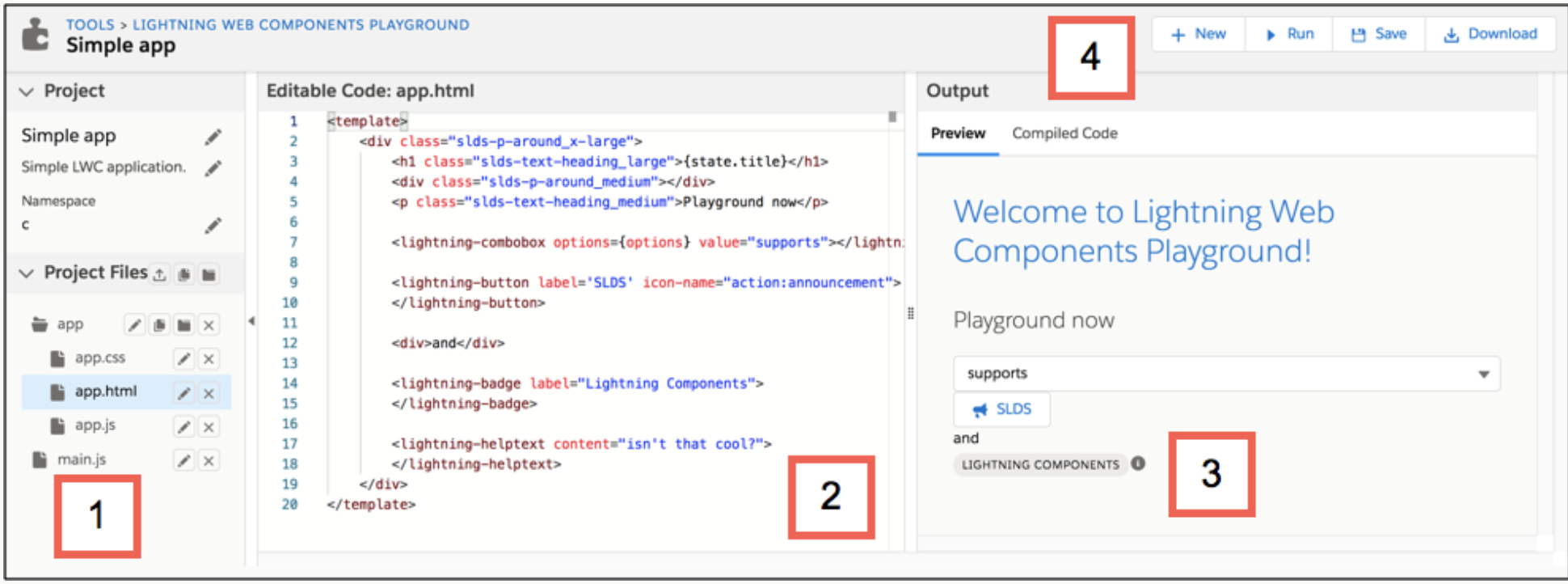Click the lightning-combobox code on line 7

[x=647, y=242]
